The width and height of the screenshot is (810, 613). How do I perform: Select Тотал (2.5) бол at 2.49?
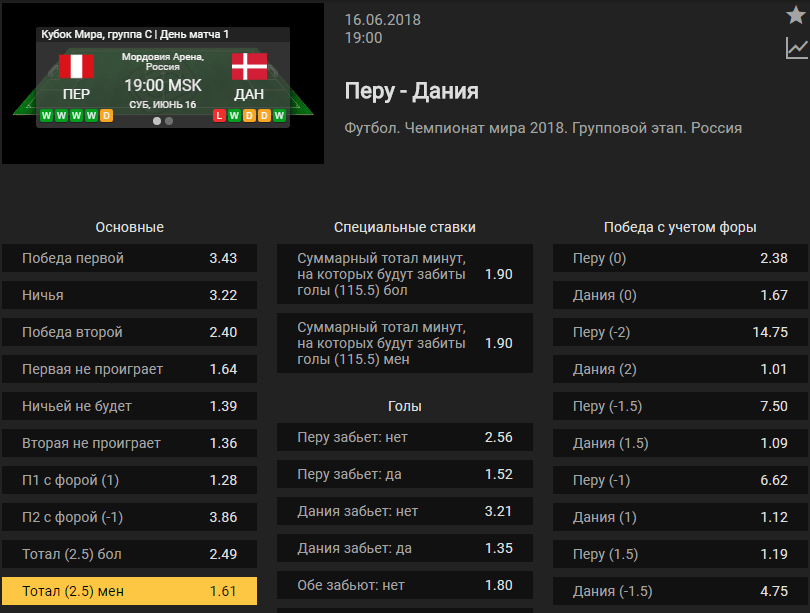click(x=130, y=554)
